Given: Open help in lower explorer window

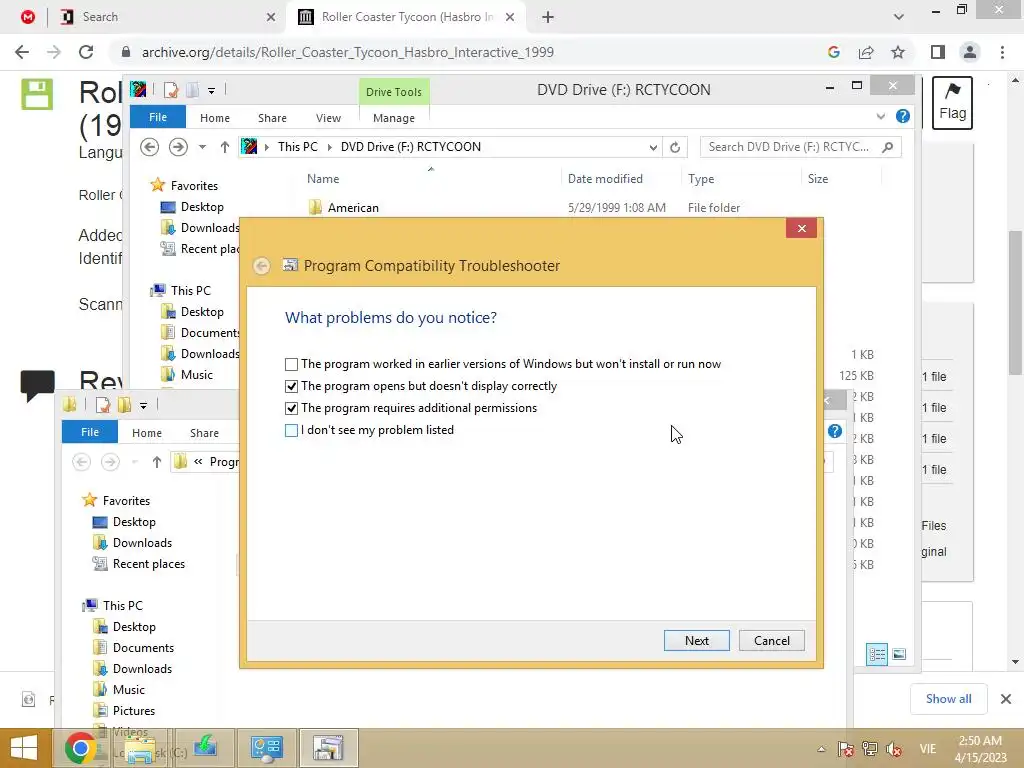Looking at the screenshot, I should tap(835, 431).
